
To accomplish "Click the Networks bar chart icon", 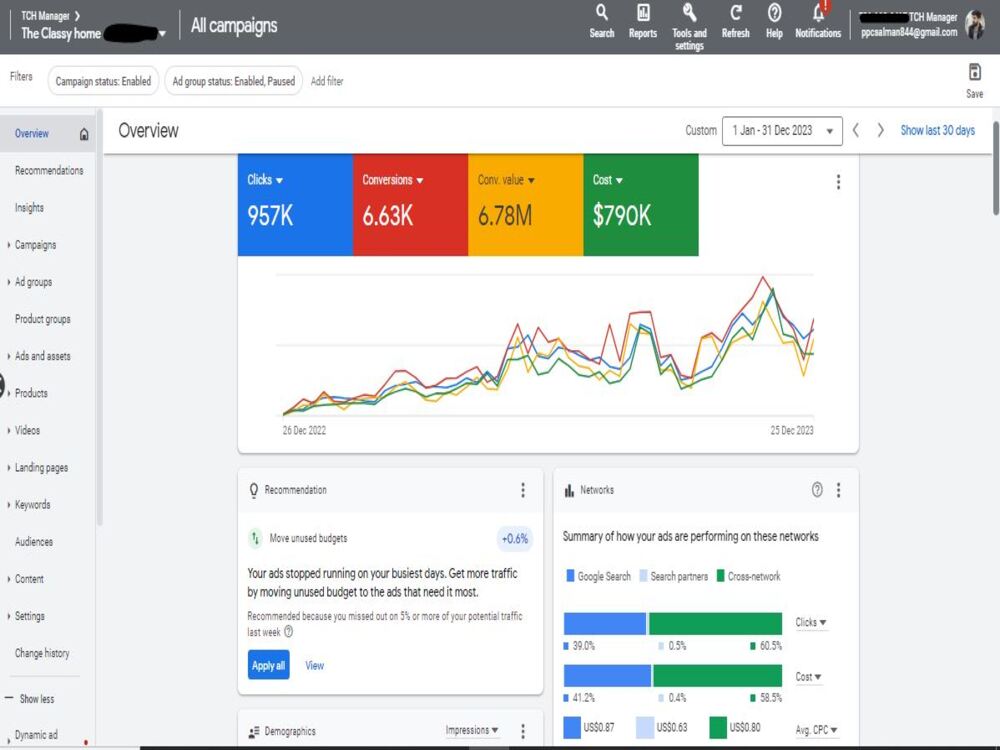I will coord(569,490).
